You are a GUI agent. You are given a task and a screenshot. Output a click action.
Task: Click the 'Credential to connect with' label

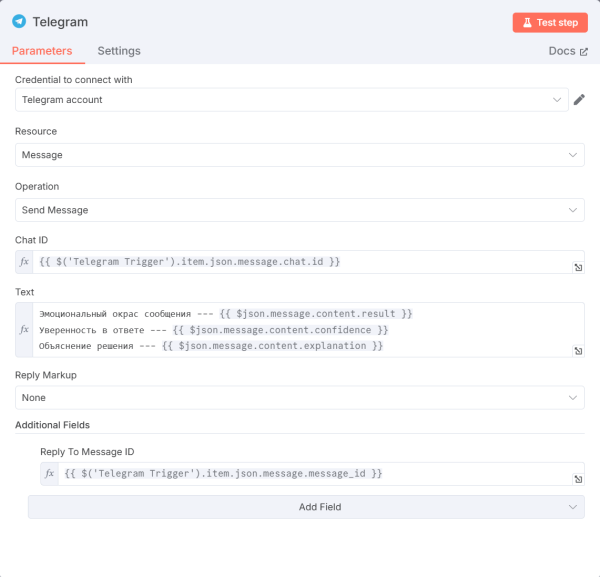(73, 80)
